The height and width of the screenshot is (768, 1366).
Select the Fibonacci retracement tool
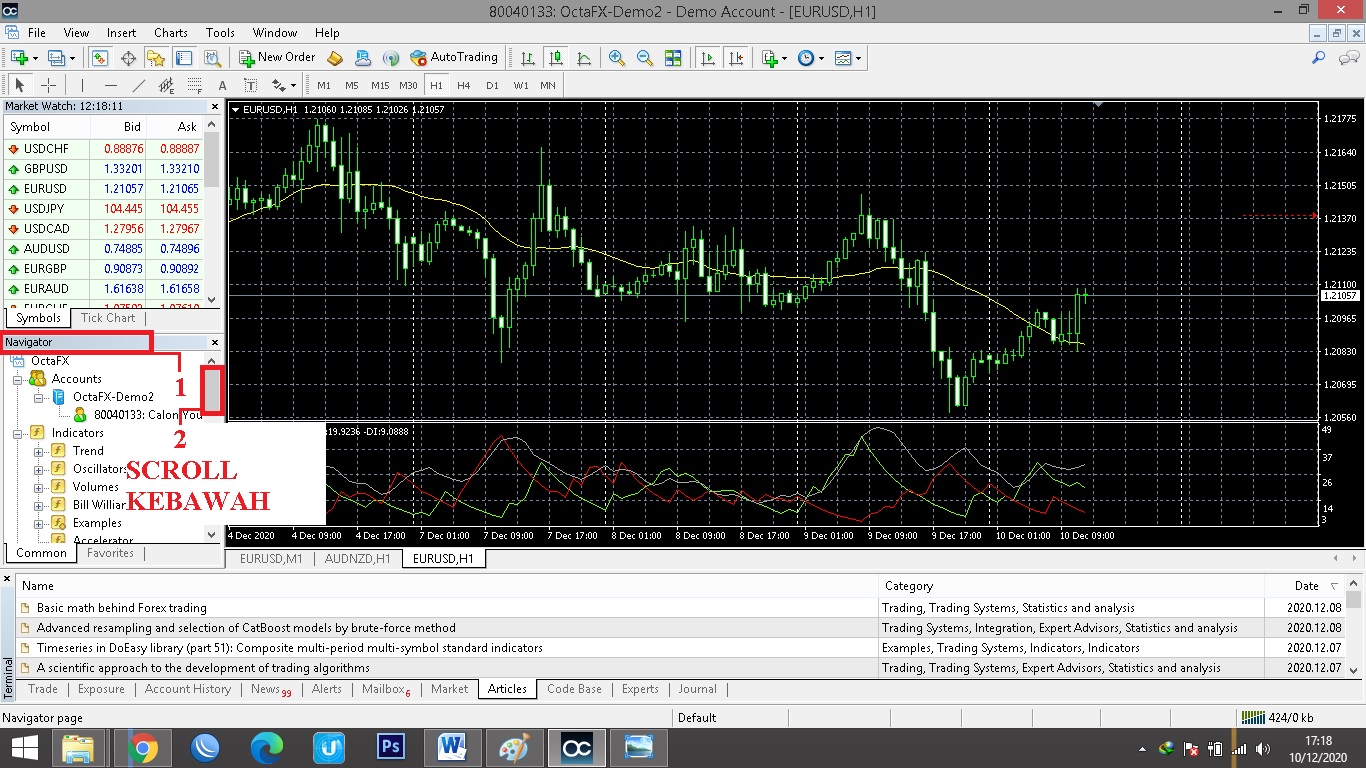pos(194,85)
